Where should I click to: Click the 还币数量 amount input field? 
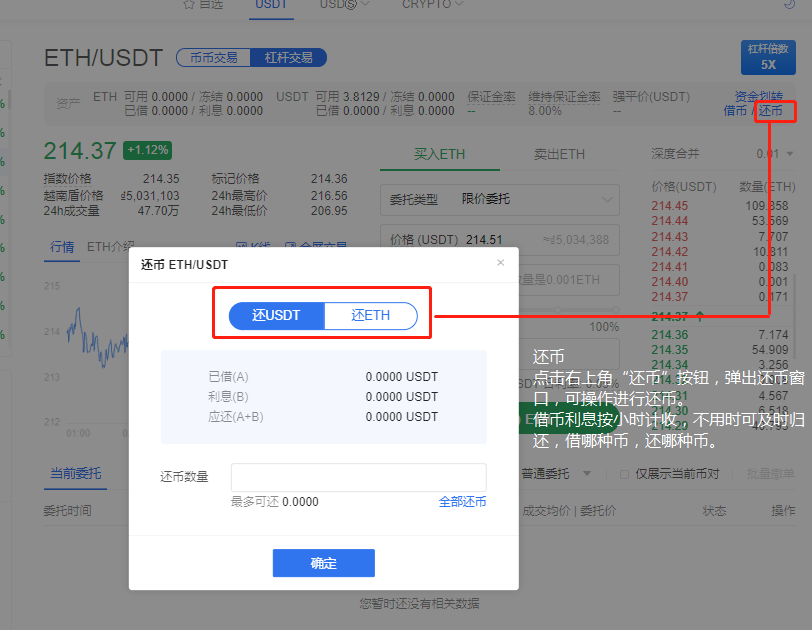click(357, 478)
